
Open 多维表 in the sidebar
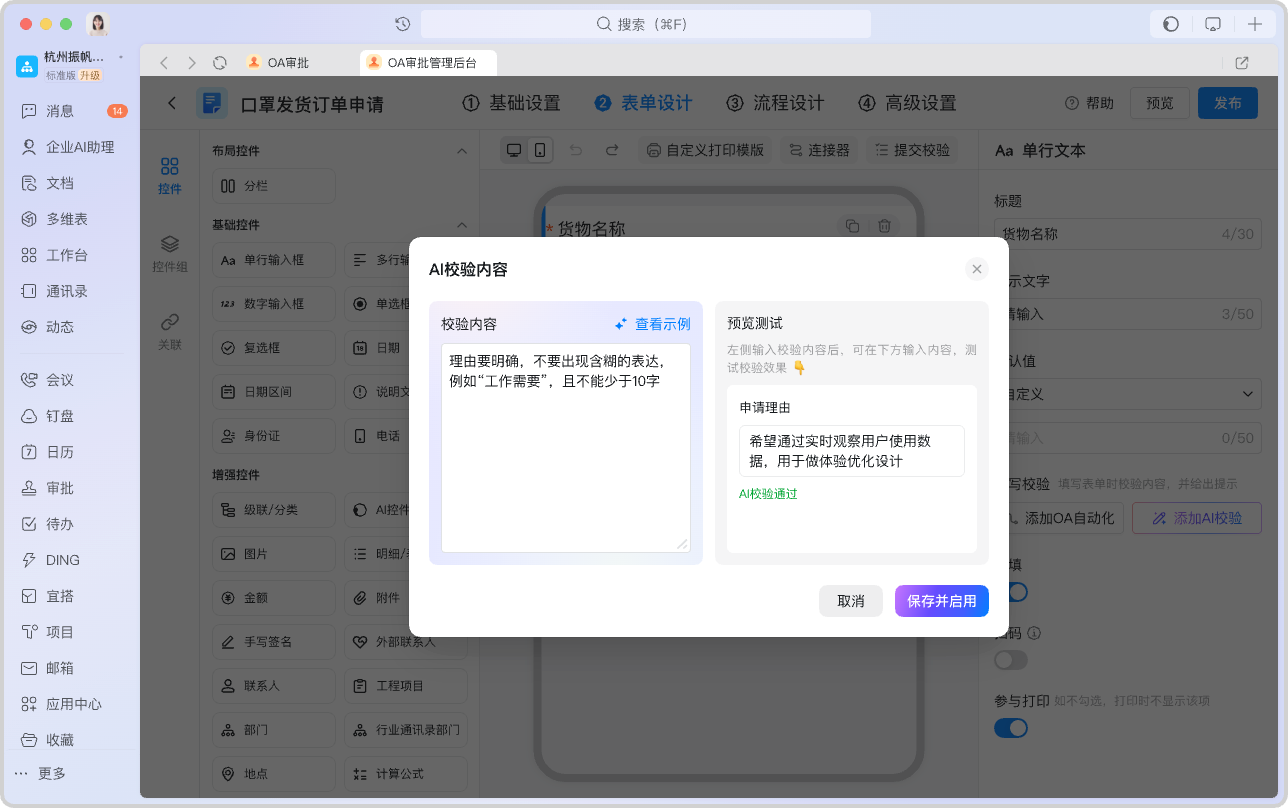pos(70,219)
